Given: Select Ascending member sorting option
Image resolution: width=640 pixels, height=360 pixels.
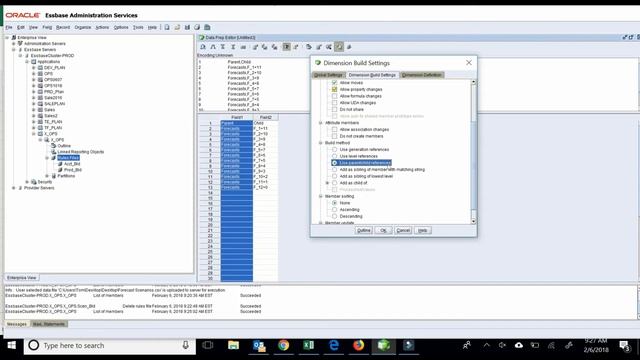Looking at the screenshot, I should click(334, 209).
